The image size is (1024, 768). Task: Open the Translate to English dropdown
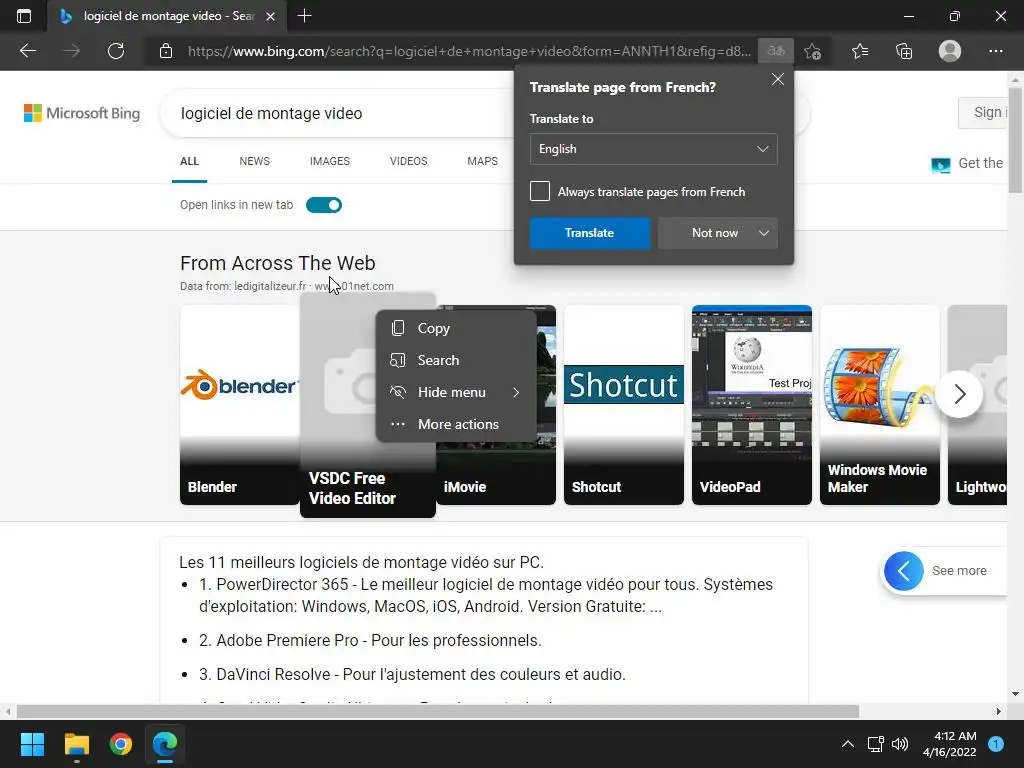coord(653,149)
